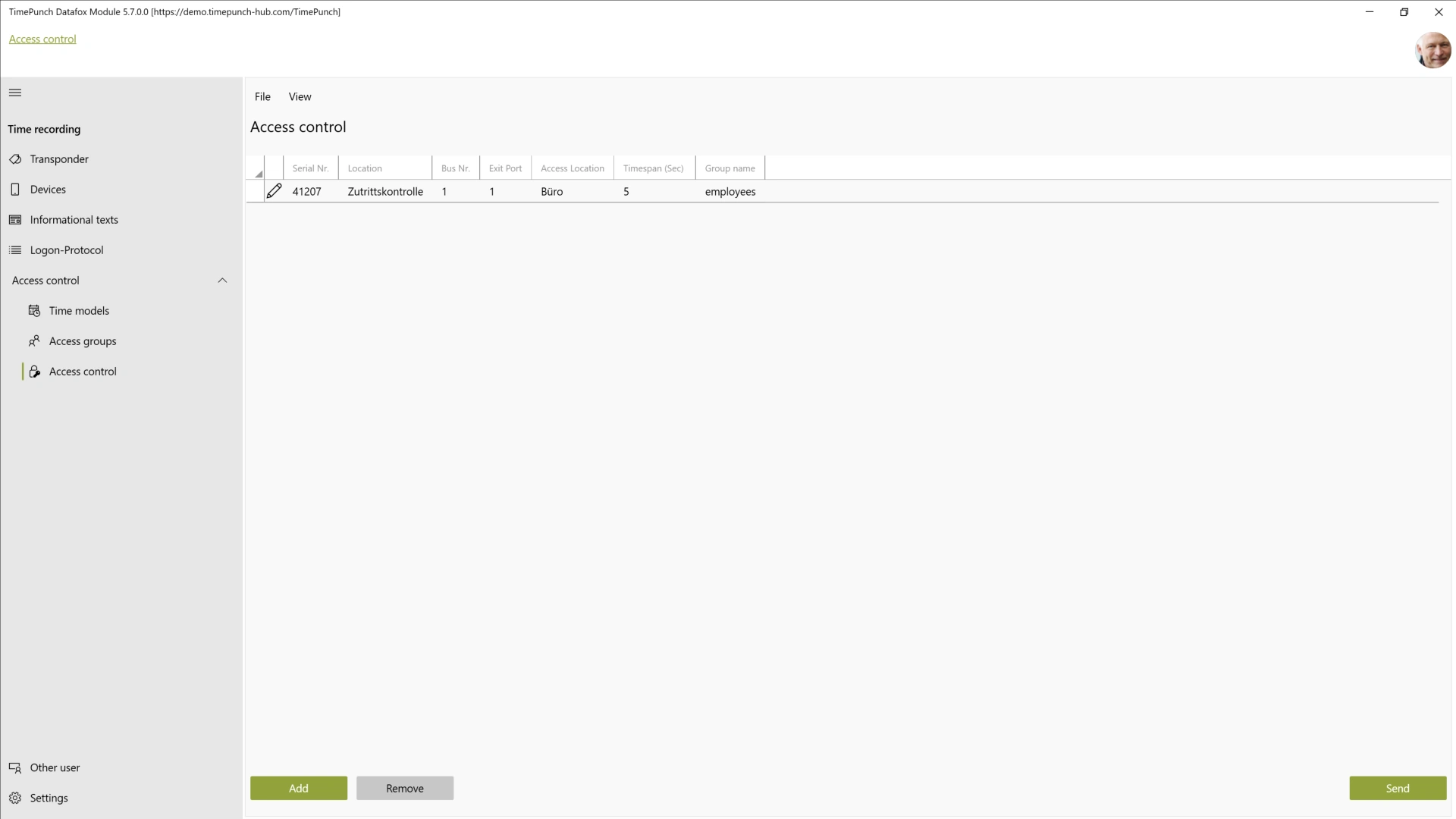
Task: Click the Time models icon under Access control
Action: (34, 310)
